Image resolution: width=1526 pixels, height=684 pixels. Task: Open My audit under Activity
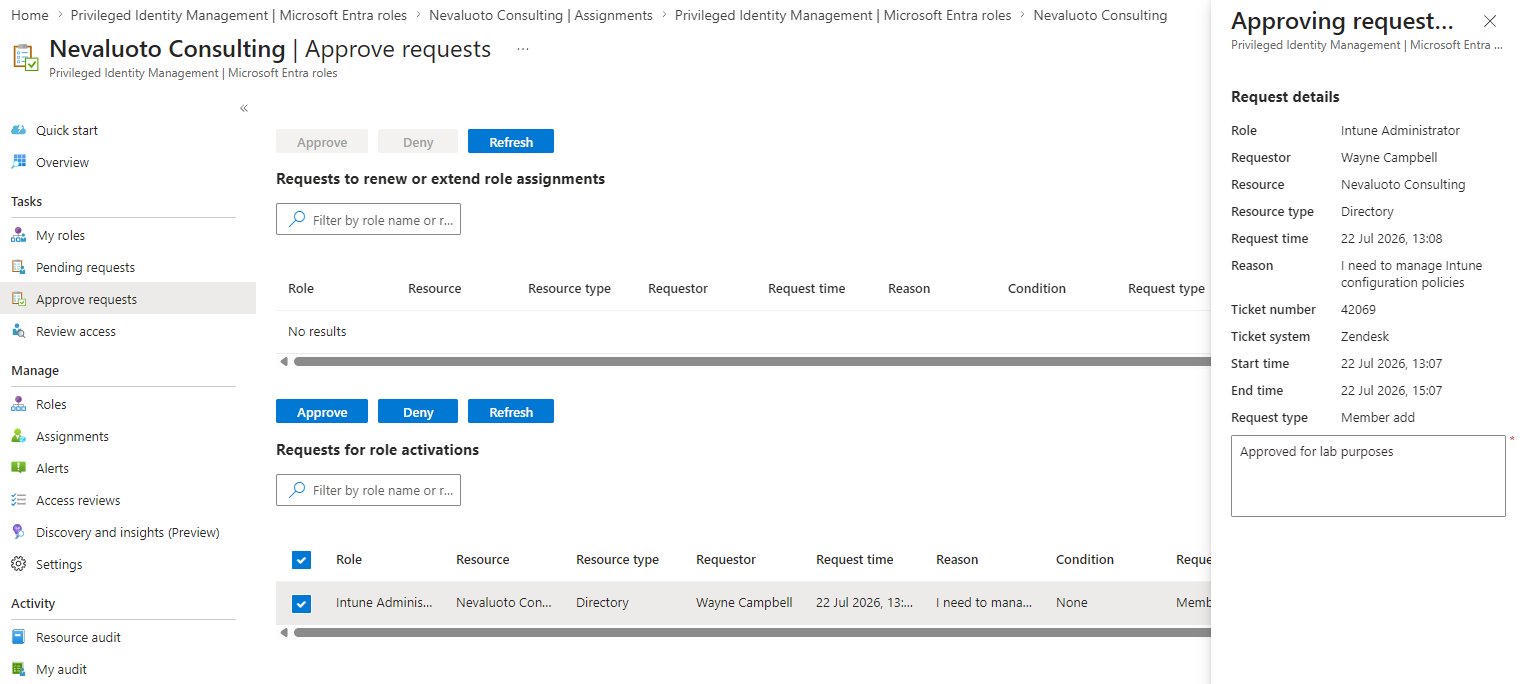tap(61, 669)
